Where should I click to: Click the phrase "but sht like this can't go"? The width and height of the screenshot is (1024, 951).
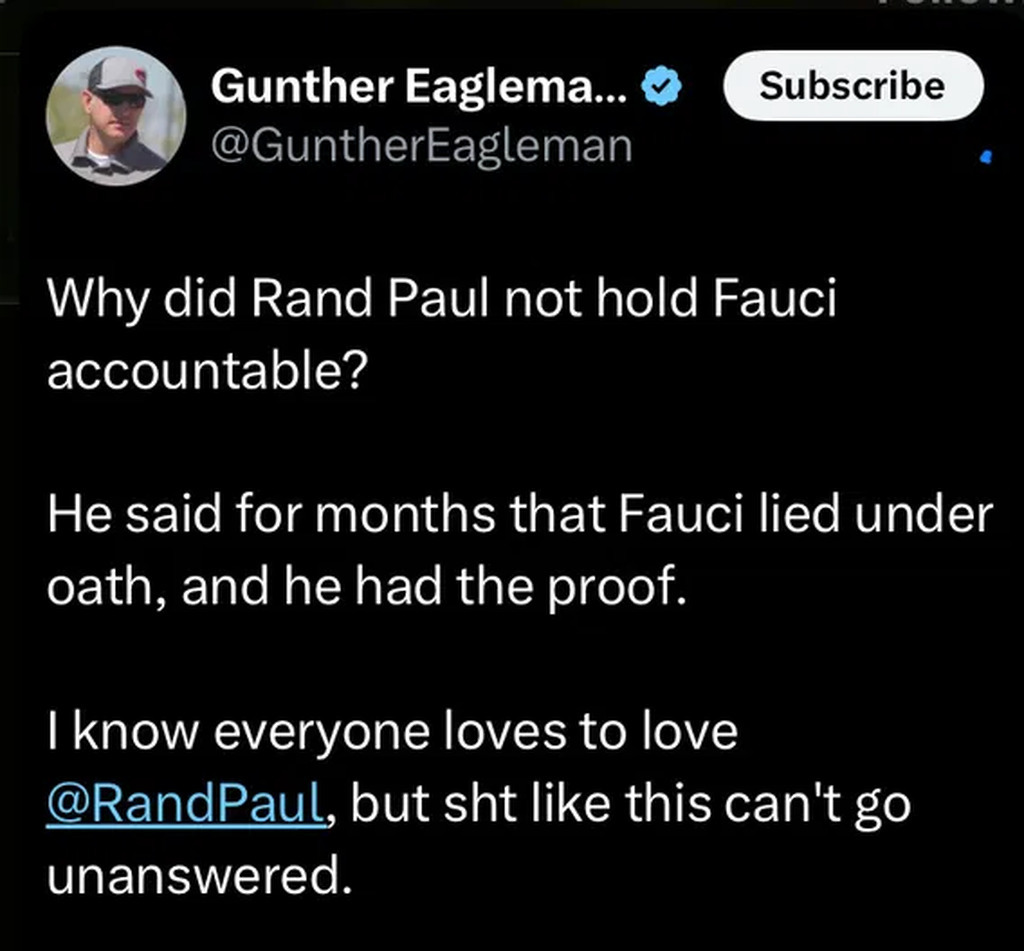click(x=631, y=805)
